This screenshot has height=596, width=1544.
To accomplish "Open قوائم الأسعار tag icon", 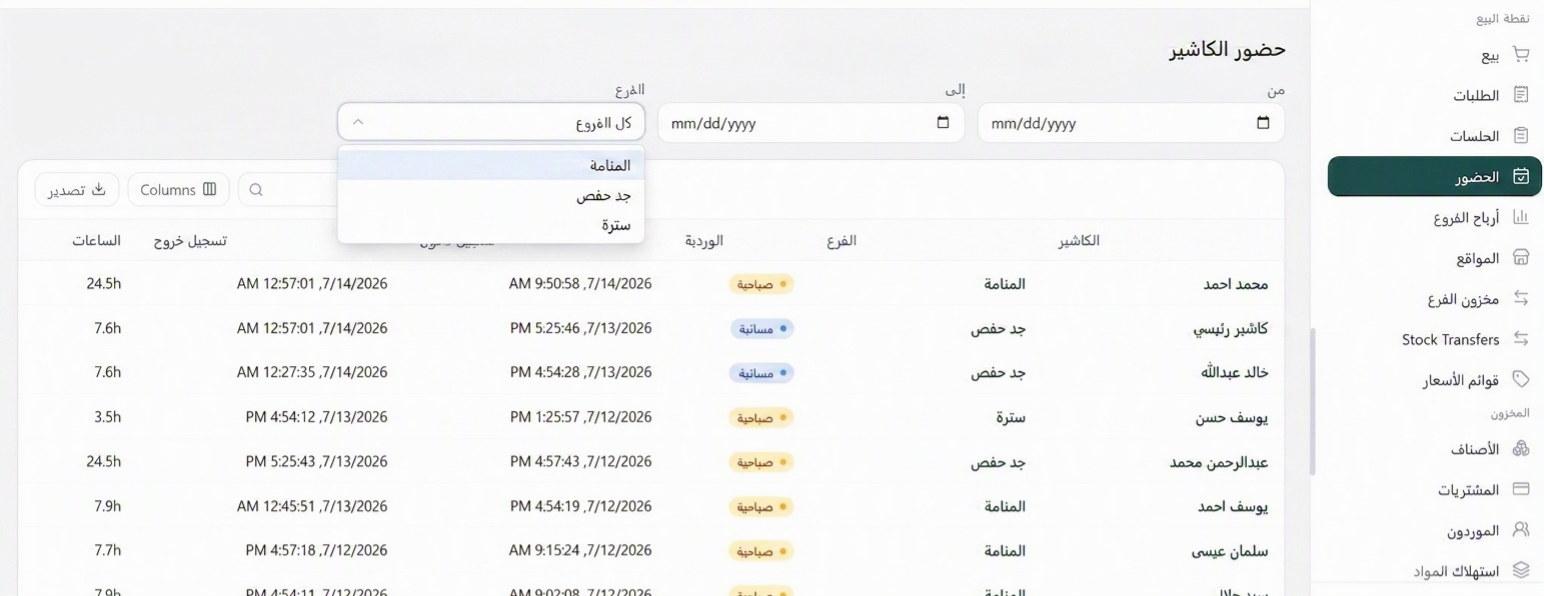I will [1521, 379].
